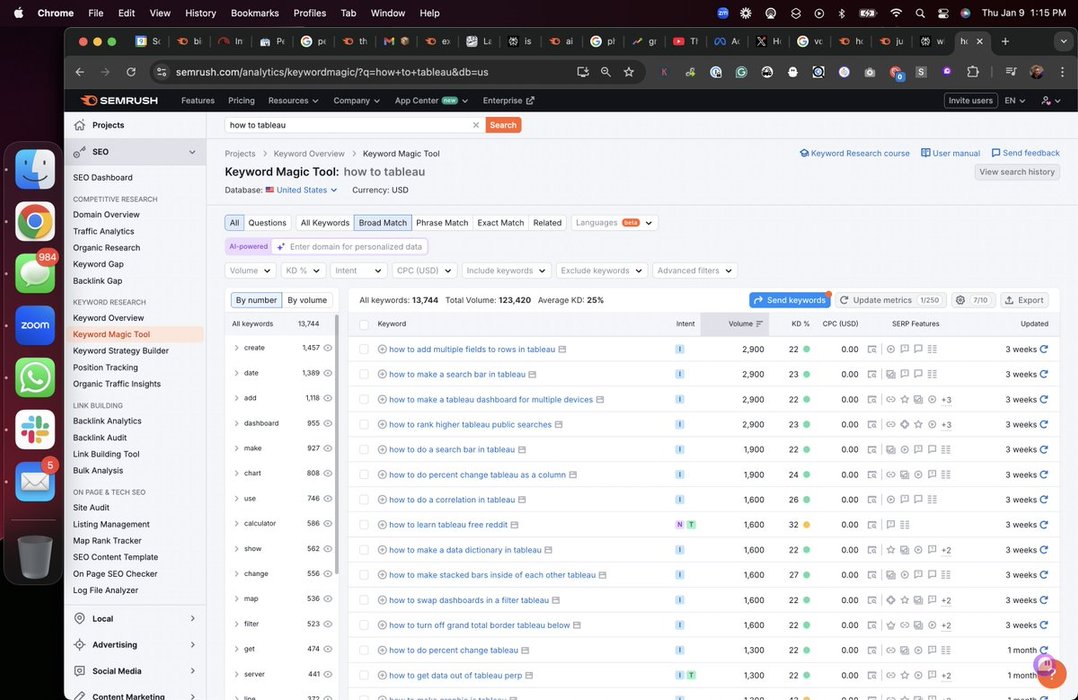Screen dimensions: 1078x700
Task: Open the Keyword Research course link
Action: click(854, 153)
